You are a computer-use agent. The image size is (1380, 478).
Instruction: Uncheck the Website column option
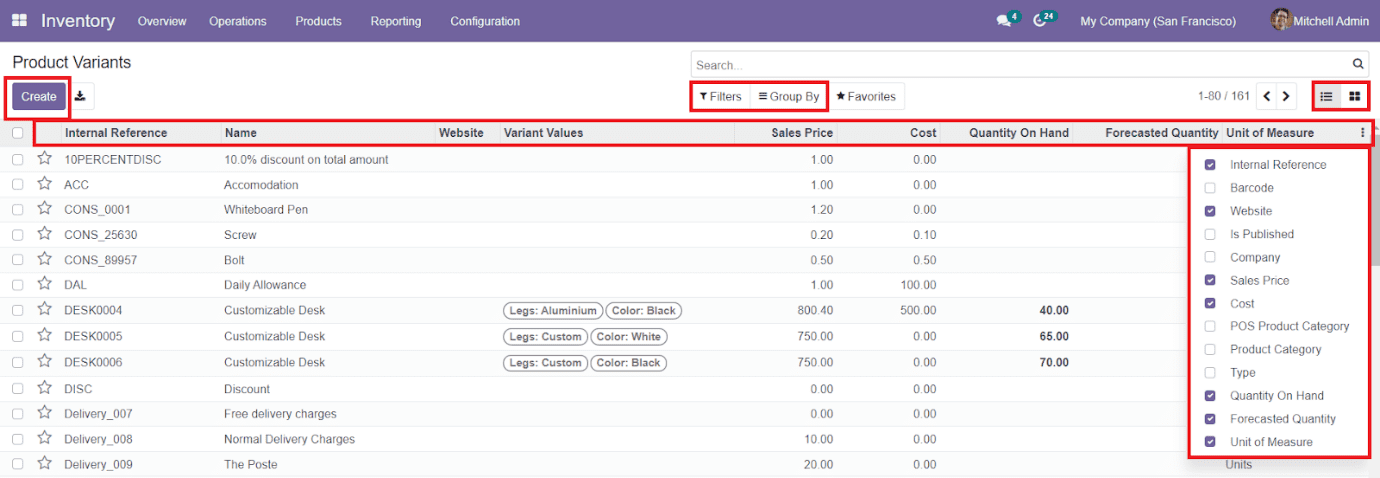(x=1211, y=211)
